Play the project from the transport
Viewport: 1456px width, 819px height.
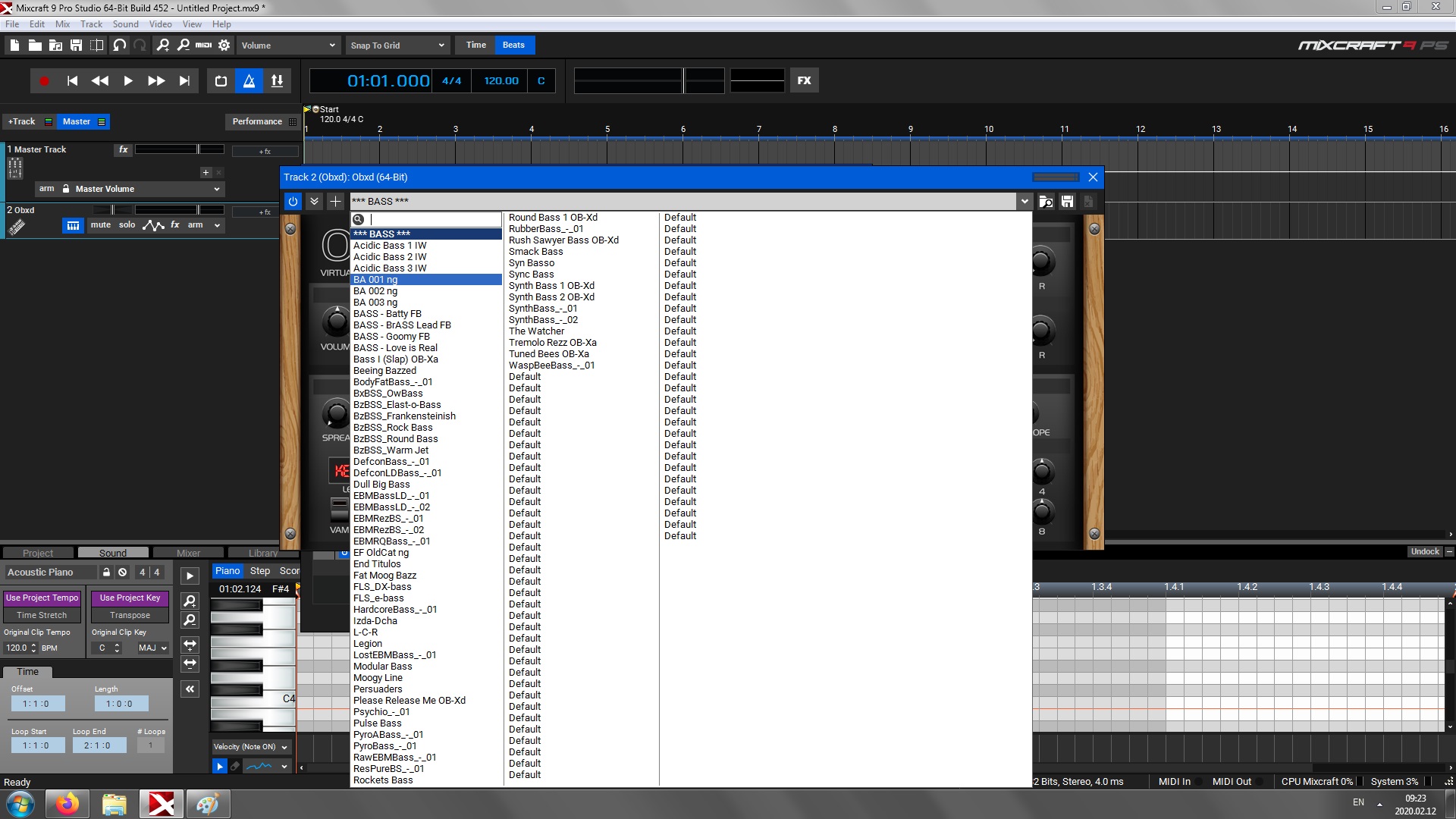tap(128, 81)
